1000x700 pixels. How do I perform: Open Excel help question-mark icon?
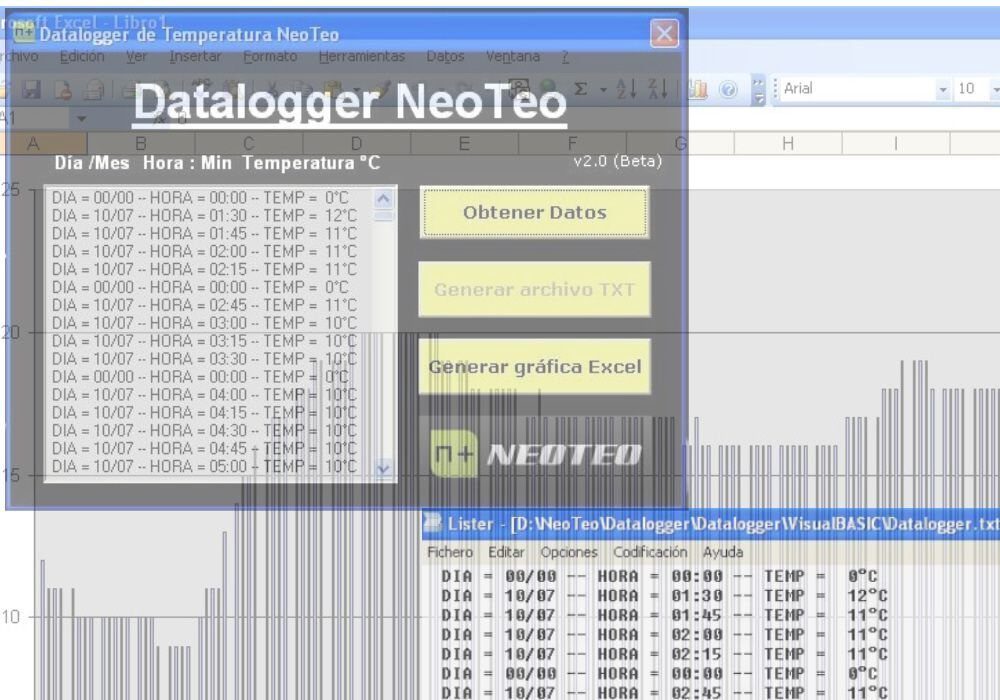tap(728, 89)
